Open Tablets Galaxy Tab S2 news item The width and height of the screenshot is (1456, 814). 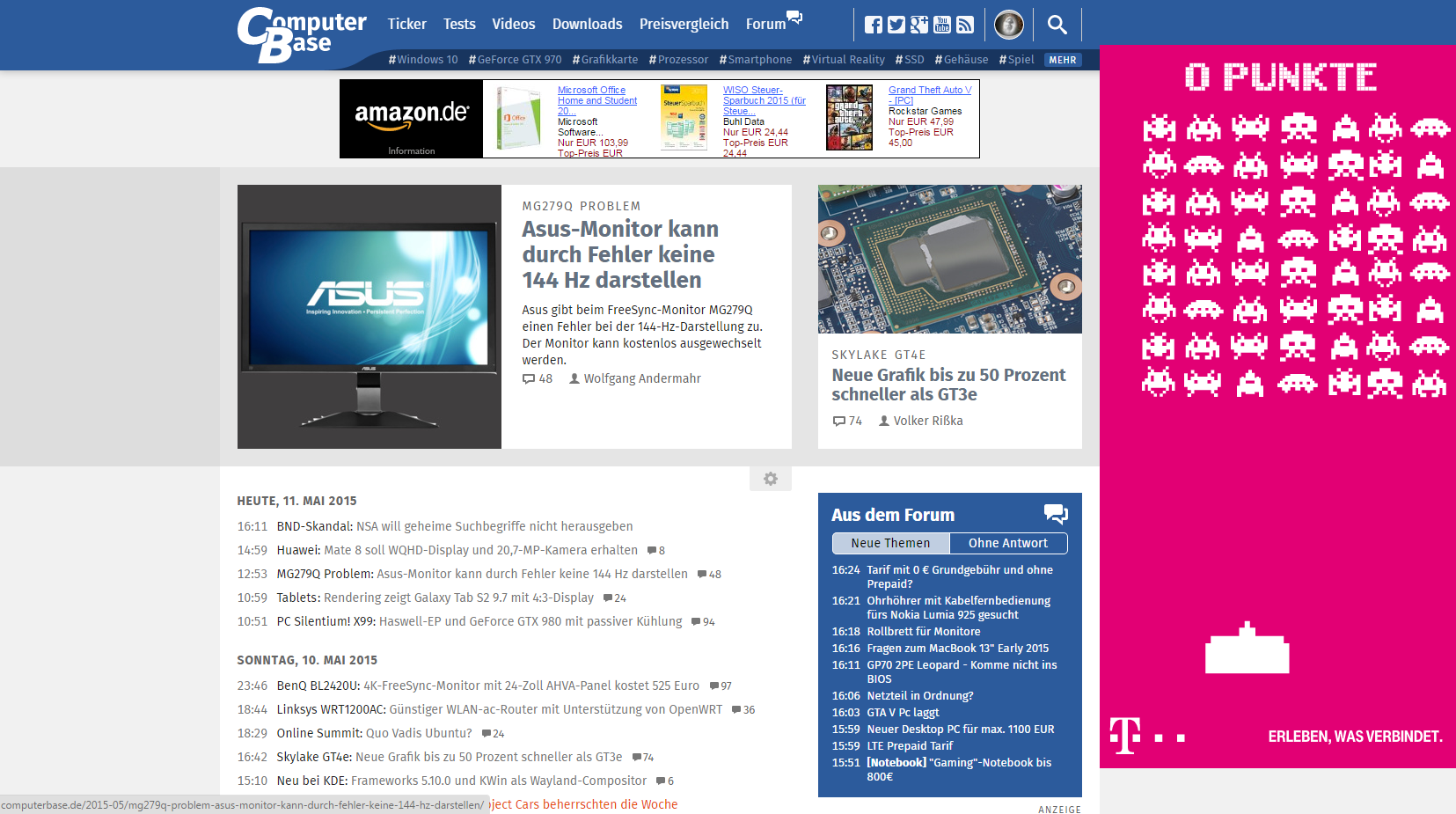point(435,598)
